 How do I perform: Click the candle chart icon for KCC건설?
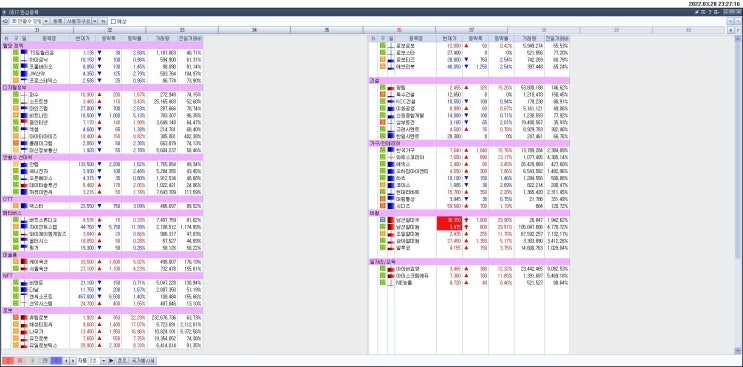click(x=391, y=101)
